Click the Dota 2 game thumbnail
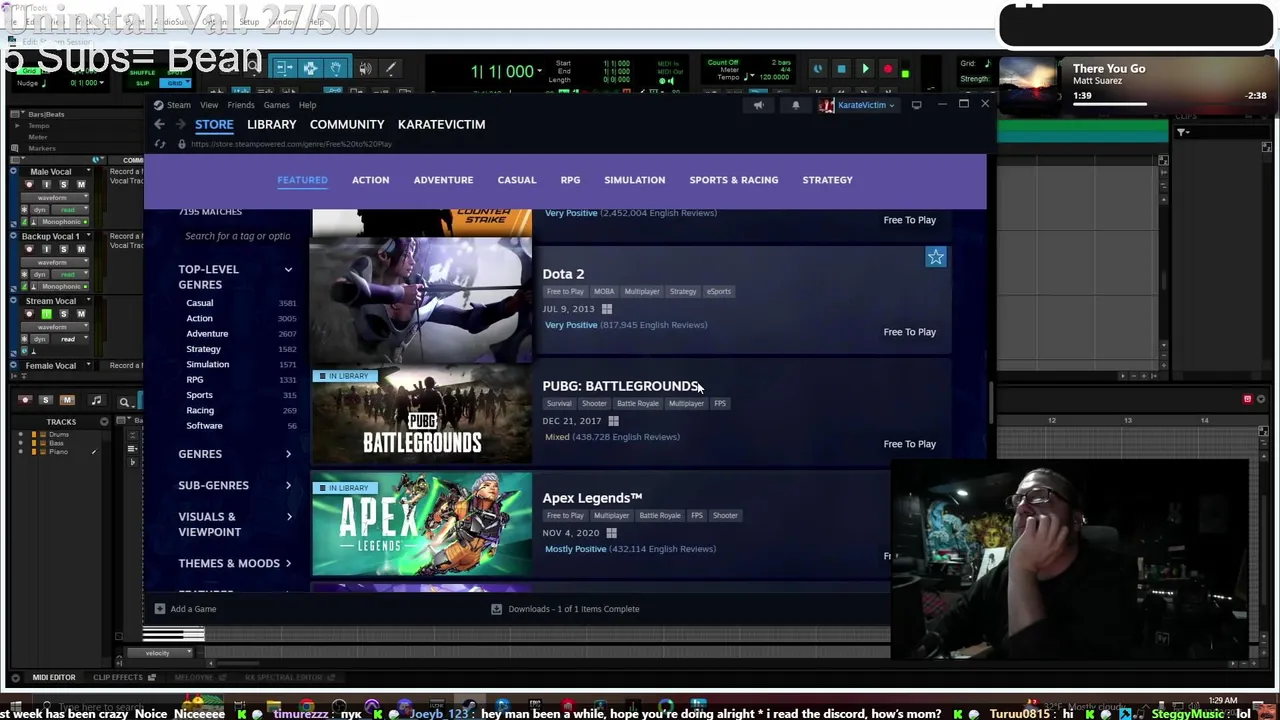This screenshot has height=720, width=1280. (421, 298)
